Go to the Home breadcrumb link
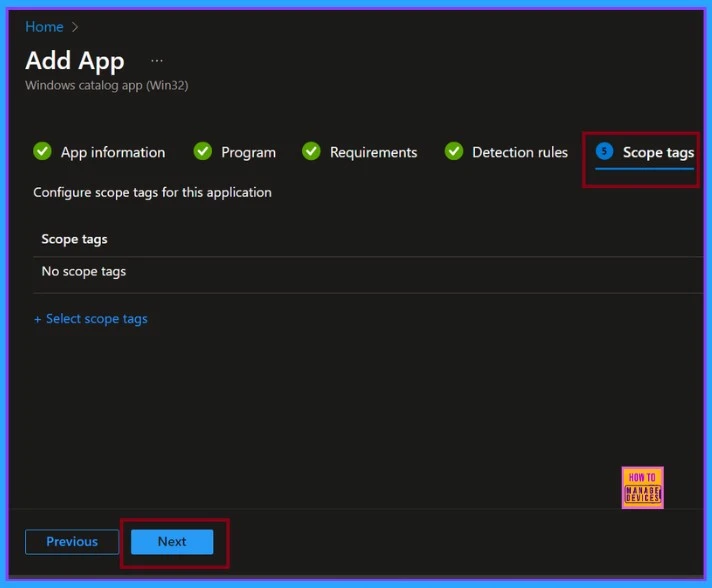 tap(44, 27)
